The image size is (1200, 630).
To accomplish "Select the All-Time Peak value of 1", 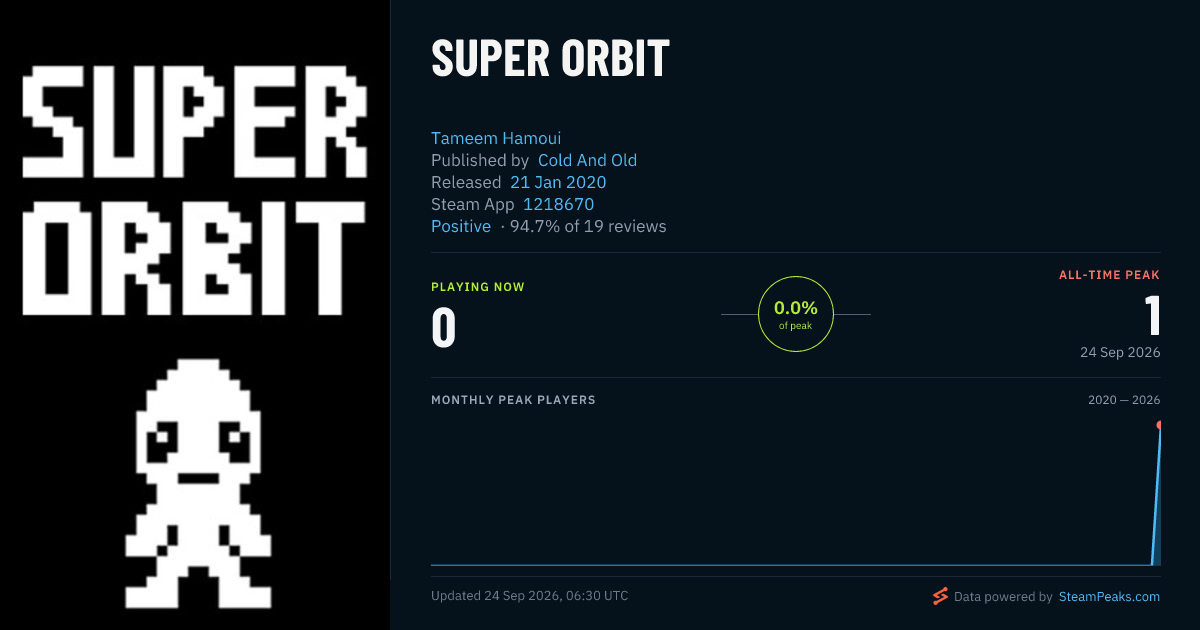I will [1152, 315].
